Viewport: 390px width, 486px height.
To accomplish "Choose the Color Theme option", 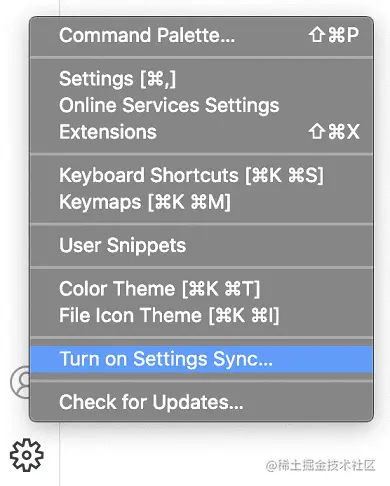I will (x=201, y=289).
